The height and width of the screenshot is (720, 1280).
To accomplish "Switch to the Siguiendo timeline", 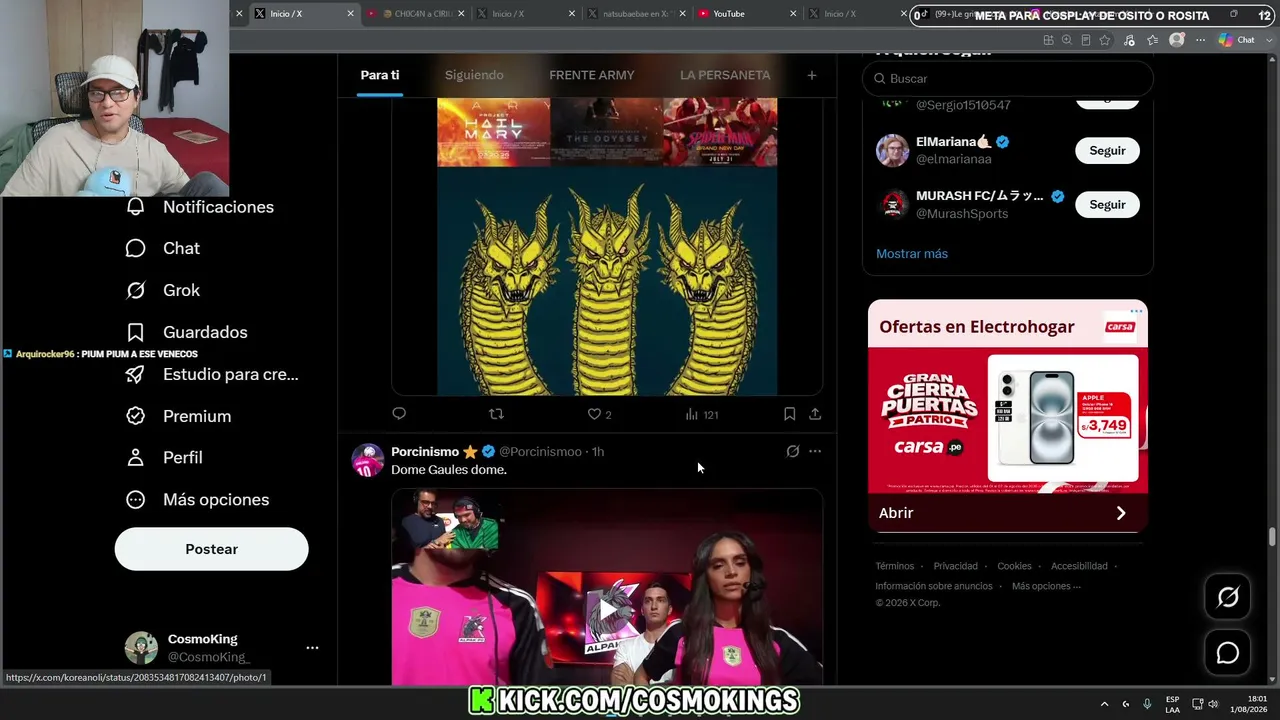I will point(474,75).
